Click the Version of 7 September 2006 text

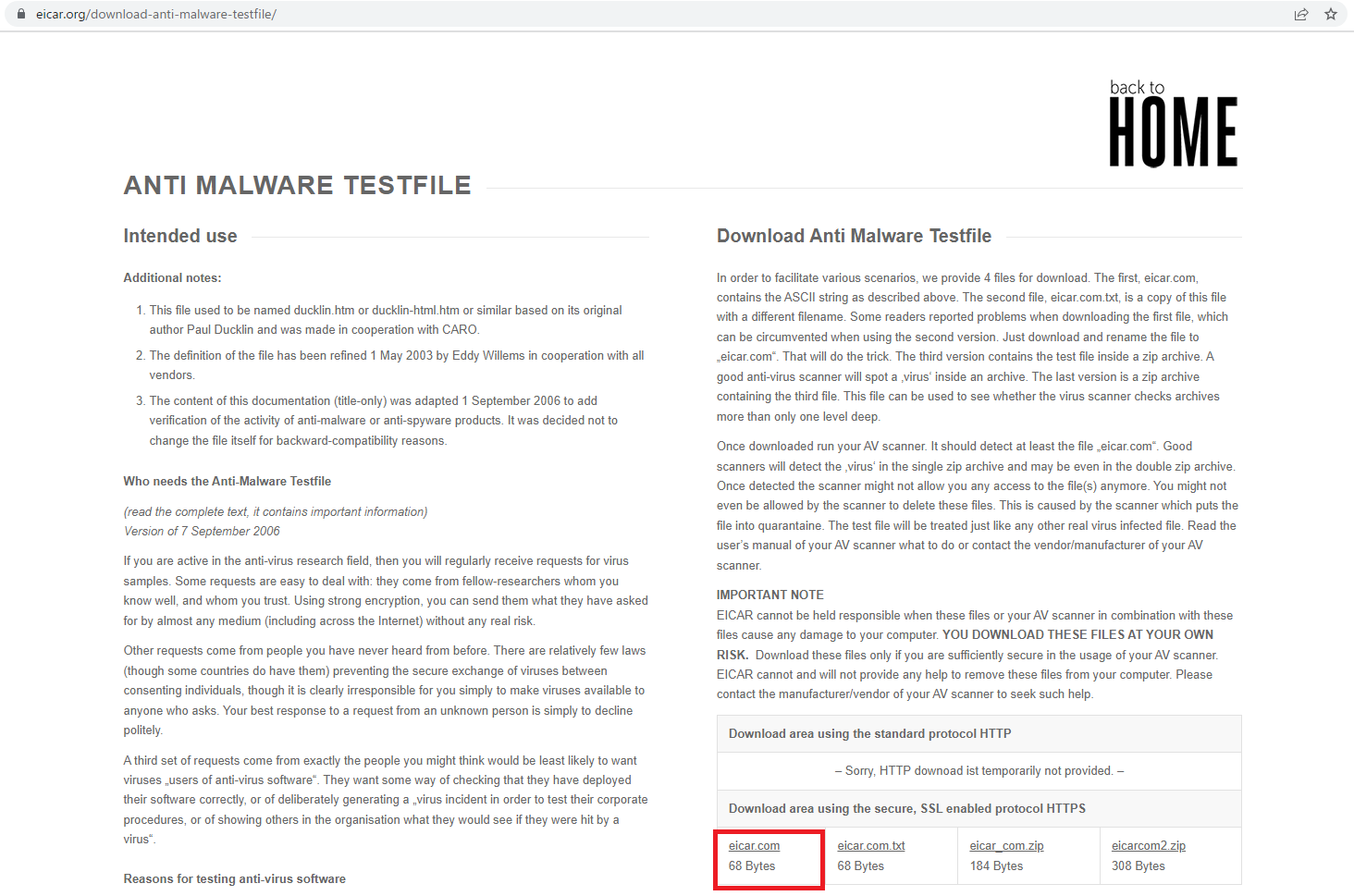point(202,531)
